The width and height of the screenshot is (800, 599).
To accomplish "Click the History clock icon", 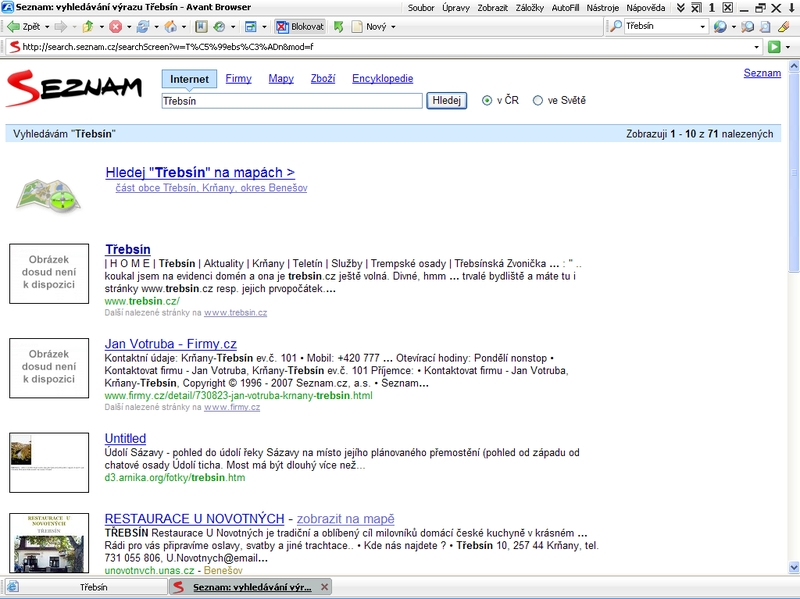I will [x=219, y=27].
